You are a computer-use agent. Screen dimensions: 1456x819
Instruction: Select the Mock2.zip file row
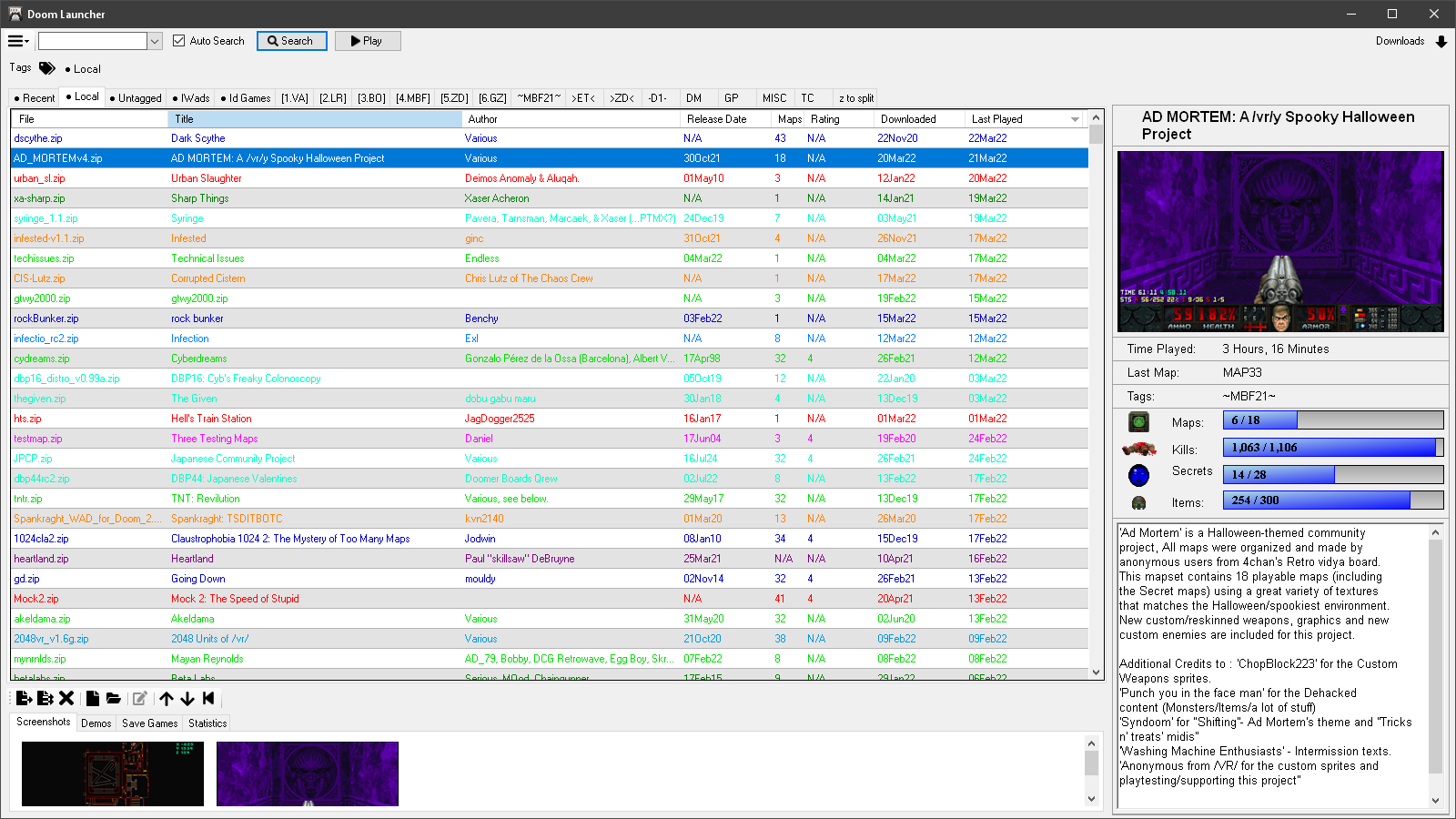click(x=550, y=599)
